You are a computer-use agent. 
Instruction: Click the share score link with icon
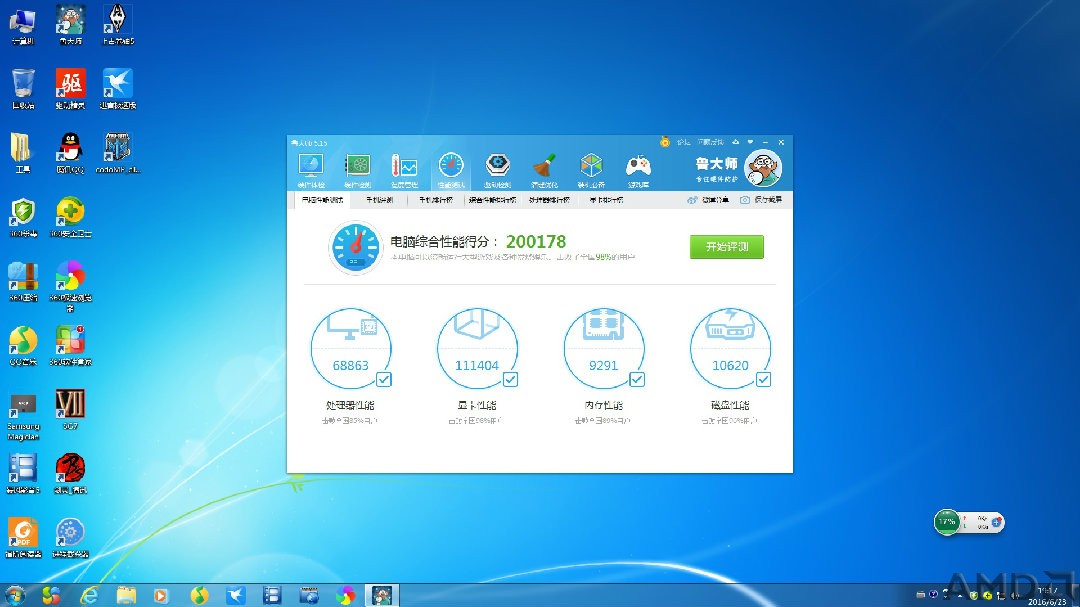coord(707,200)
